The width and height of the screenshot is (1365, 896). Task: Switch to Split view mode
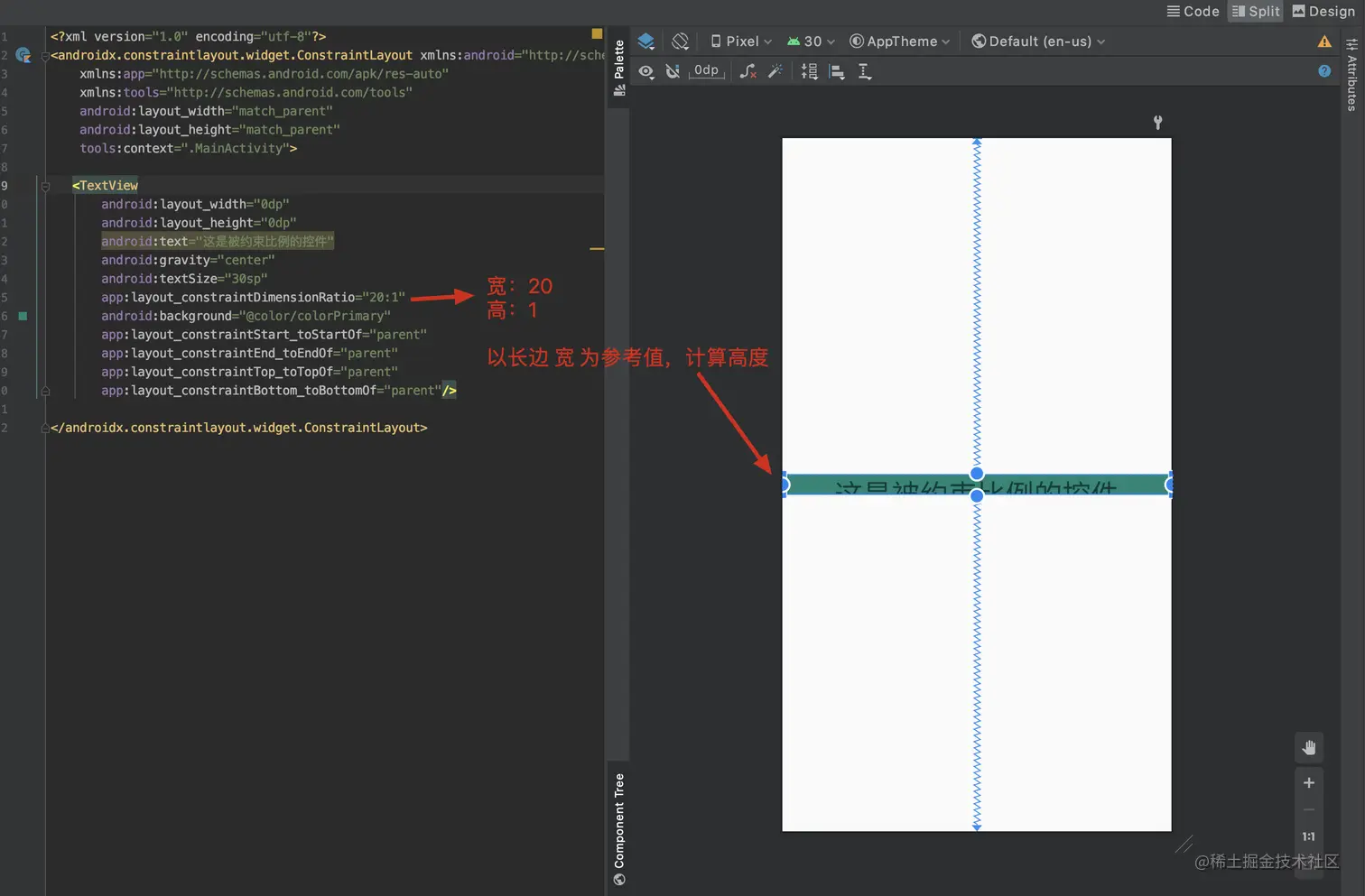coord(1256,11)
